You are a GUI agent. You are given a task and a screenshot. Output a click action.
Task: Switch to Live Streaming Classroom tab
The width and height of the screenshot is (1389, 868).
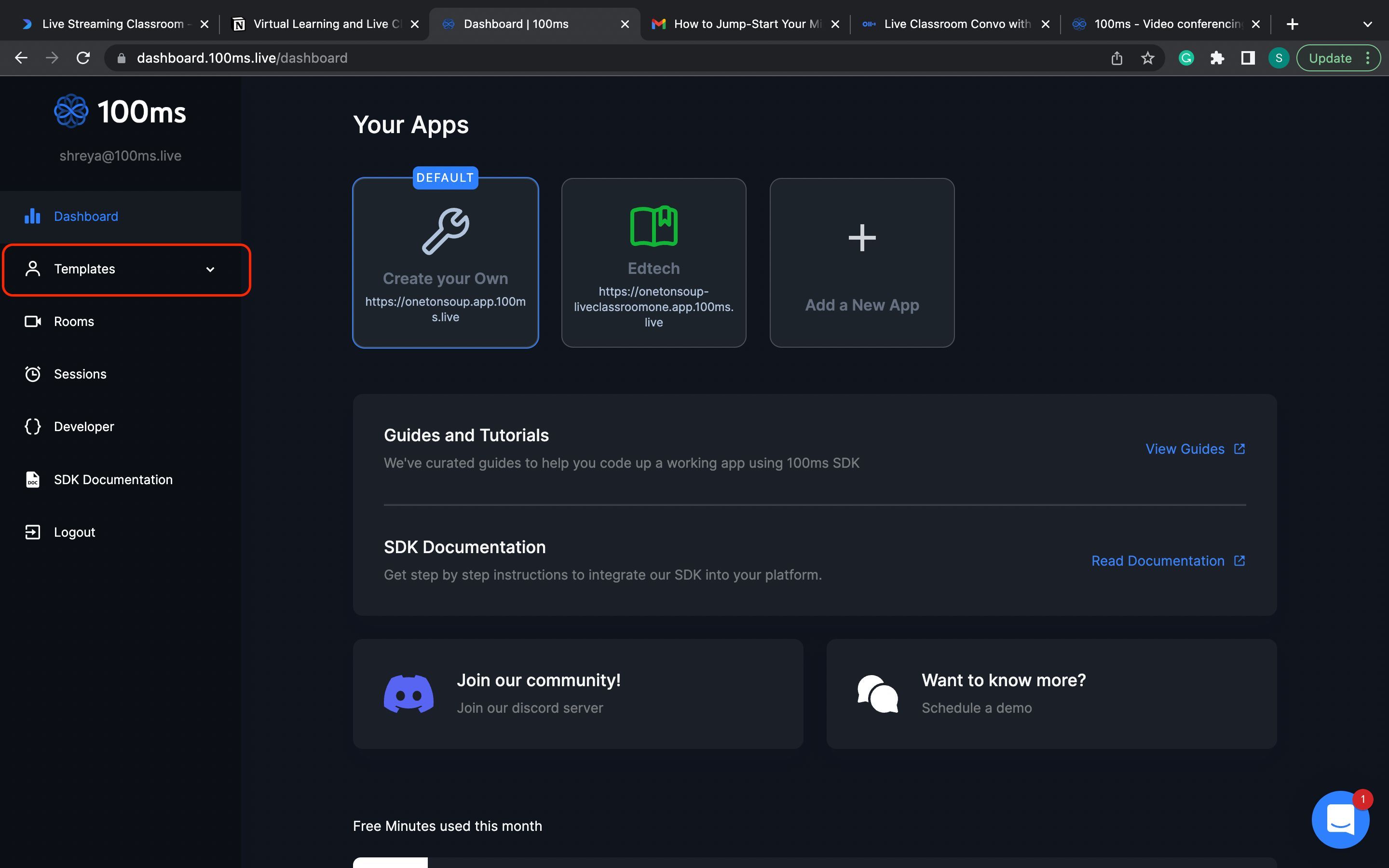(x=112, y=24)
